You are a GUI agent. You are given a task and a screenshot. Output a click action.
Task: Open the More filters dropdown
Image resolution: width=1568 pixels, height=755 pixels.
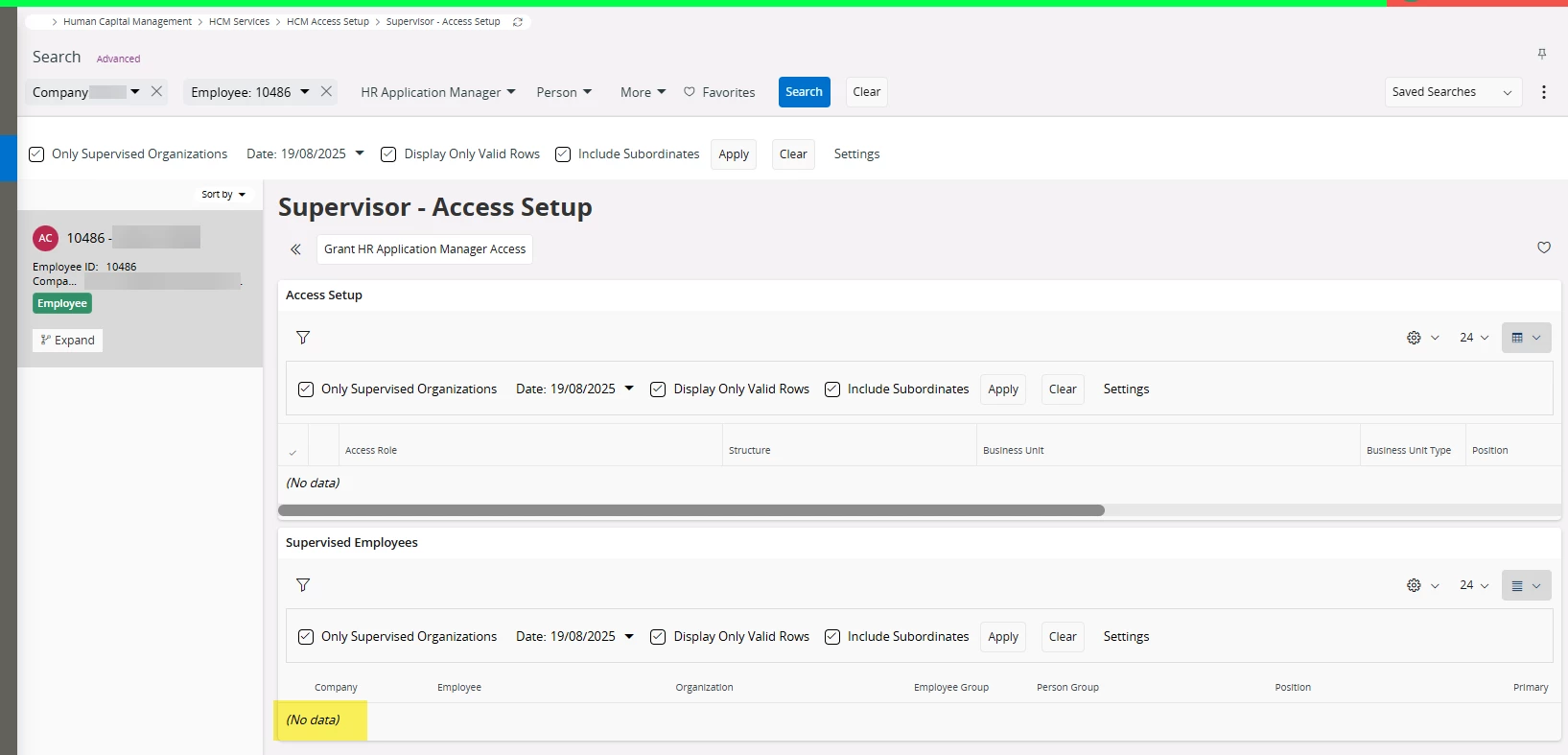point(644,92)
